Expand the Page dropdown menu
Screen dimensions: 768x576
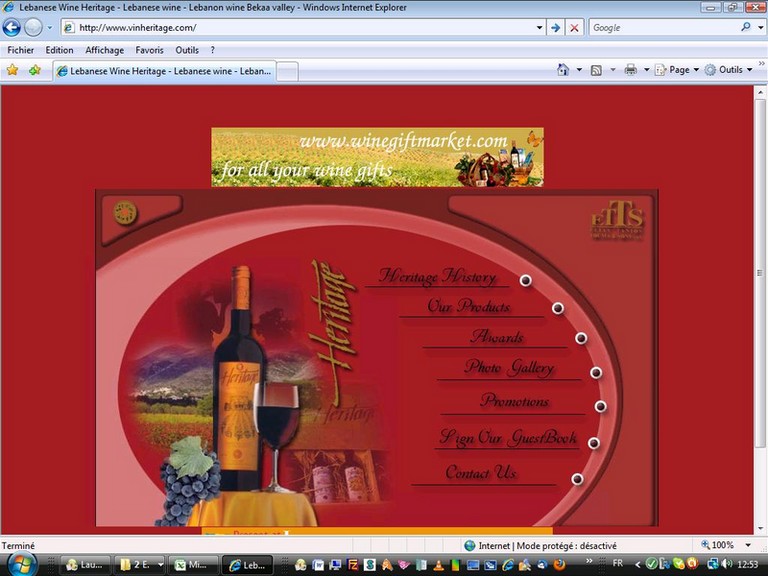(x=684, y=70)
